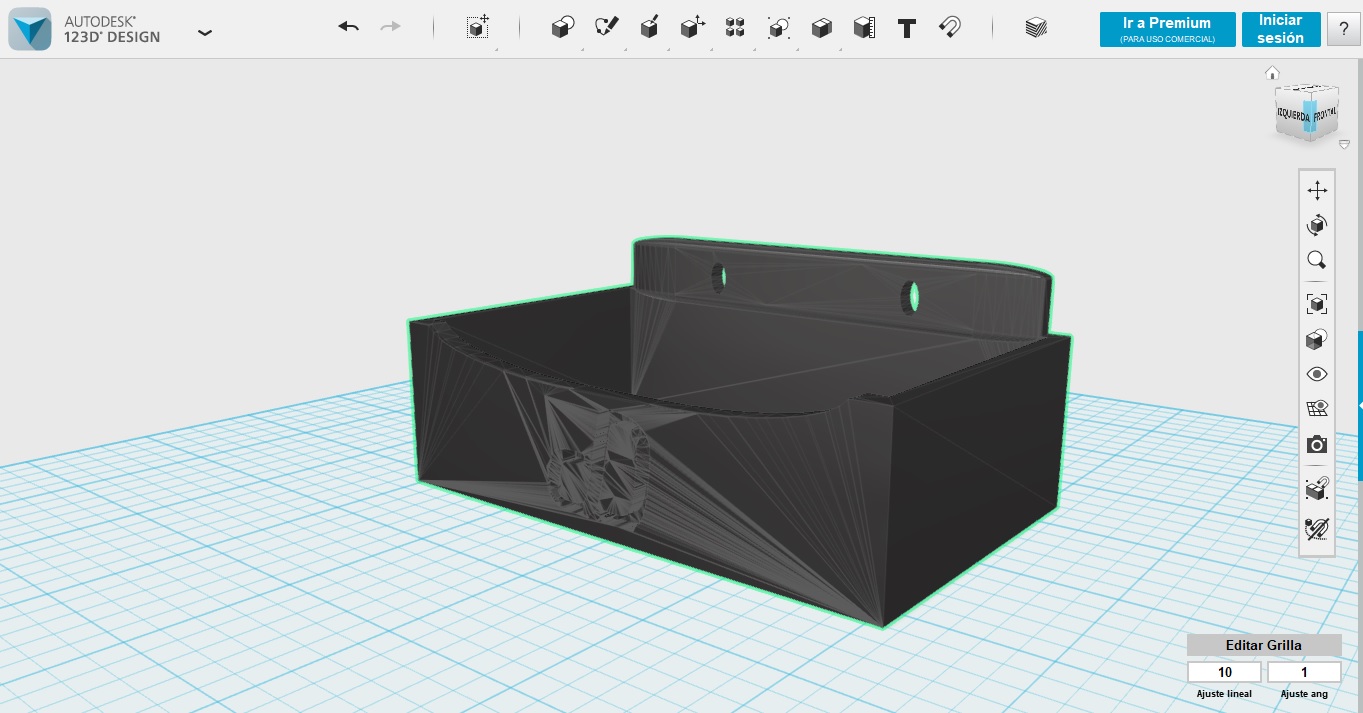The height and width of the screenshot is (713, 1363).
Task: Open the help question mark button
Action: point(1343,30)
